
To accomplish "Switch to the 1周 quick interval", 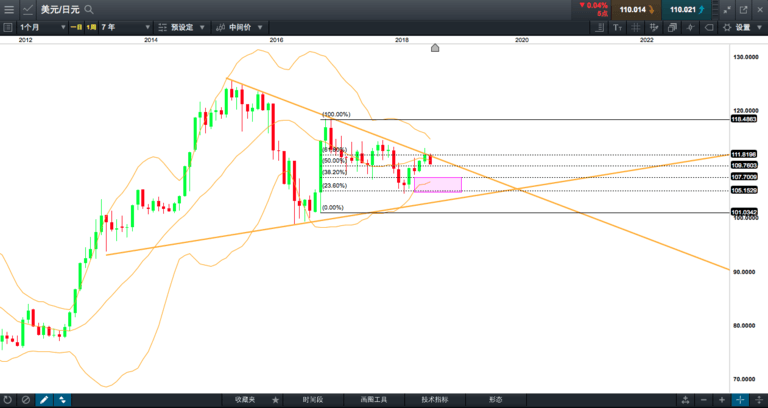I will click(x=91, y=27).
